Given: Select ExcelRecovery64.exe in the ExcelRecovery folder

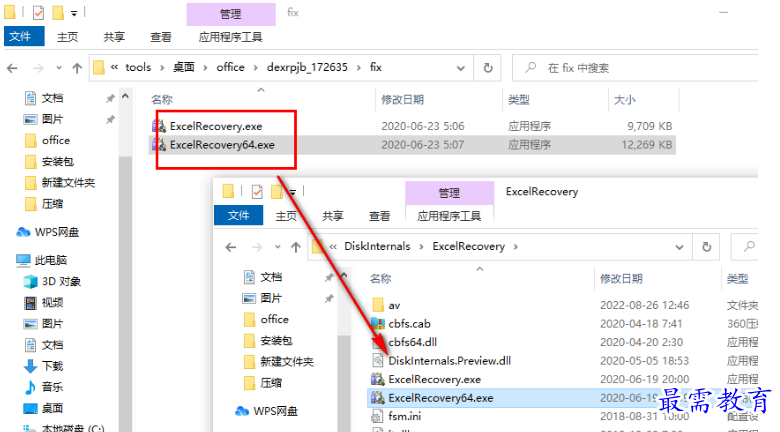Looking at the screenshot, I should tap(441, 398).
